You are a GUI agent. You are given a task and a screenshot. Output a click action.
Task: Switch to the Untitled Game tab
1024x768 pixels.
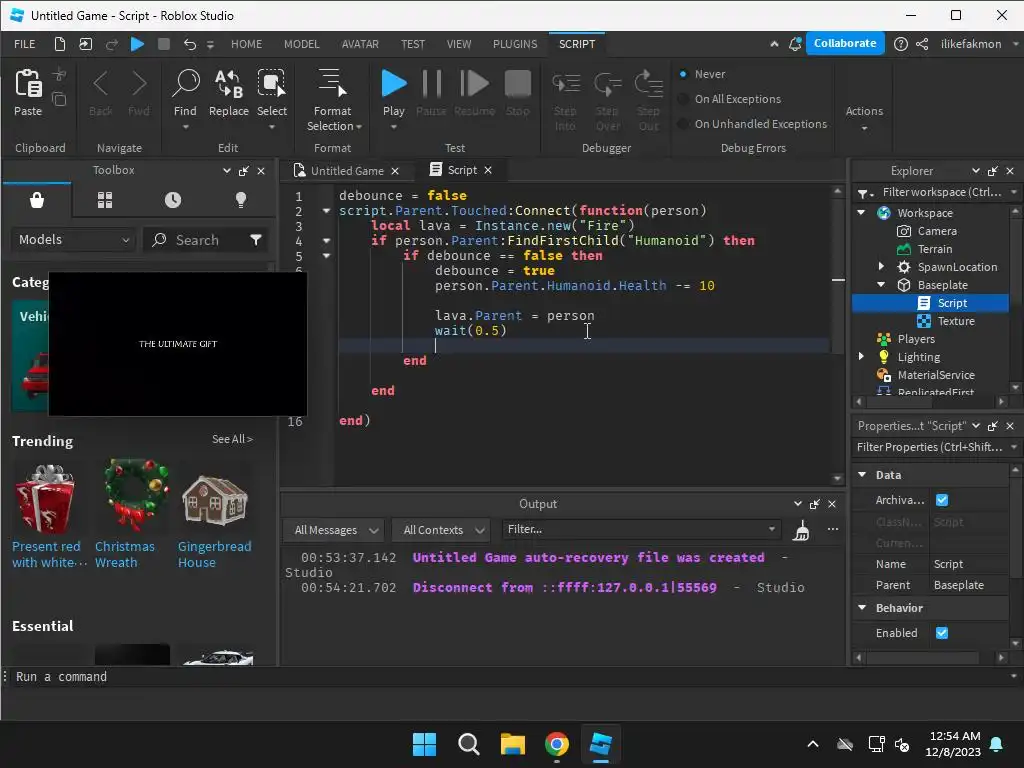tap(346, 171)
